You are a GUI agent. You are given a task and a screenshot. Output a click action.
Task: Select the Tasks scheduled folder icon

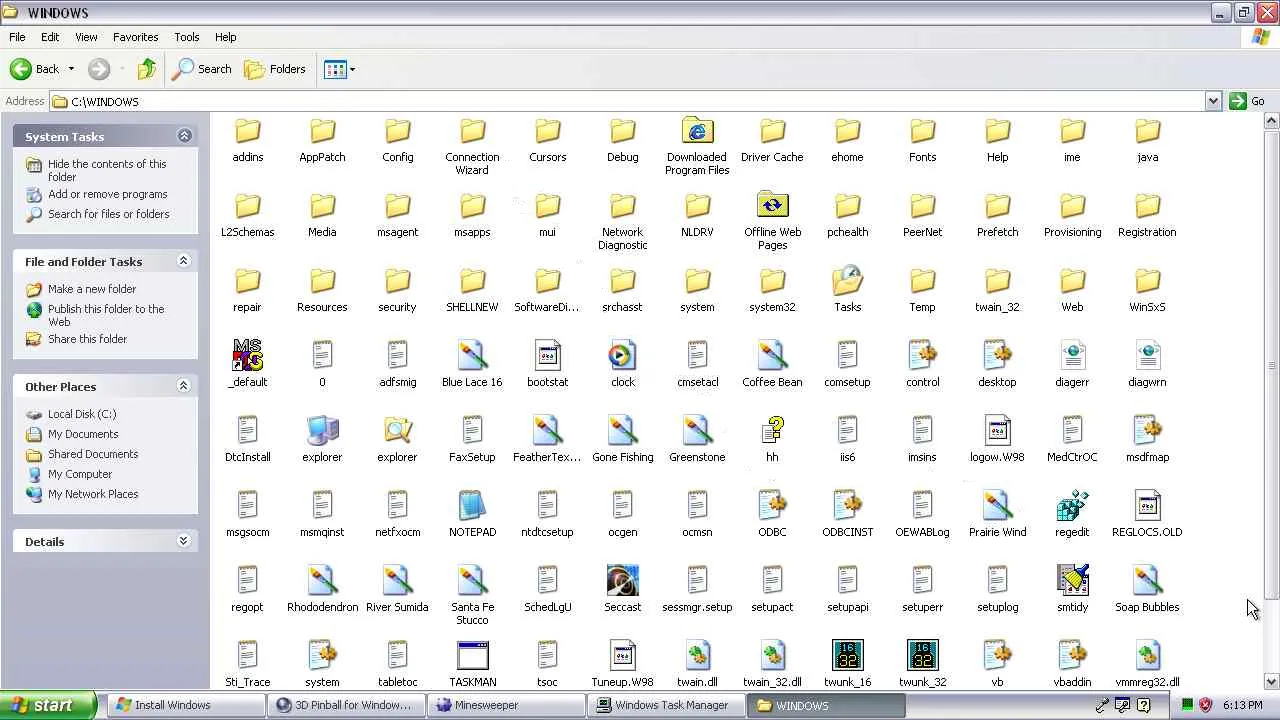point(847,281)
